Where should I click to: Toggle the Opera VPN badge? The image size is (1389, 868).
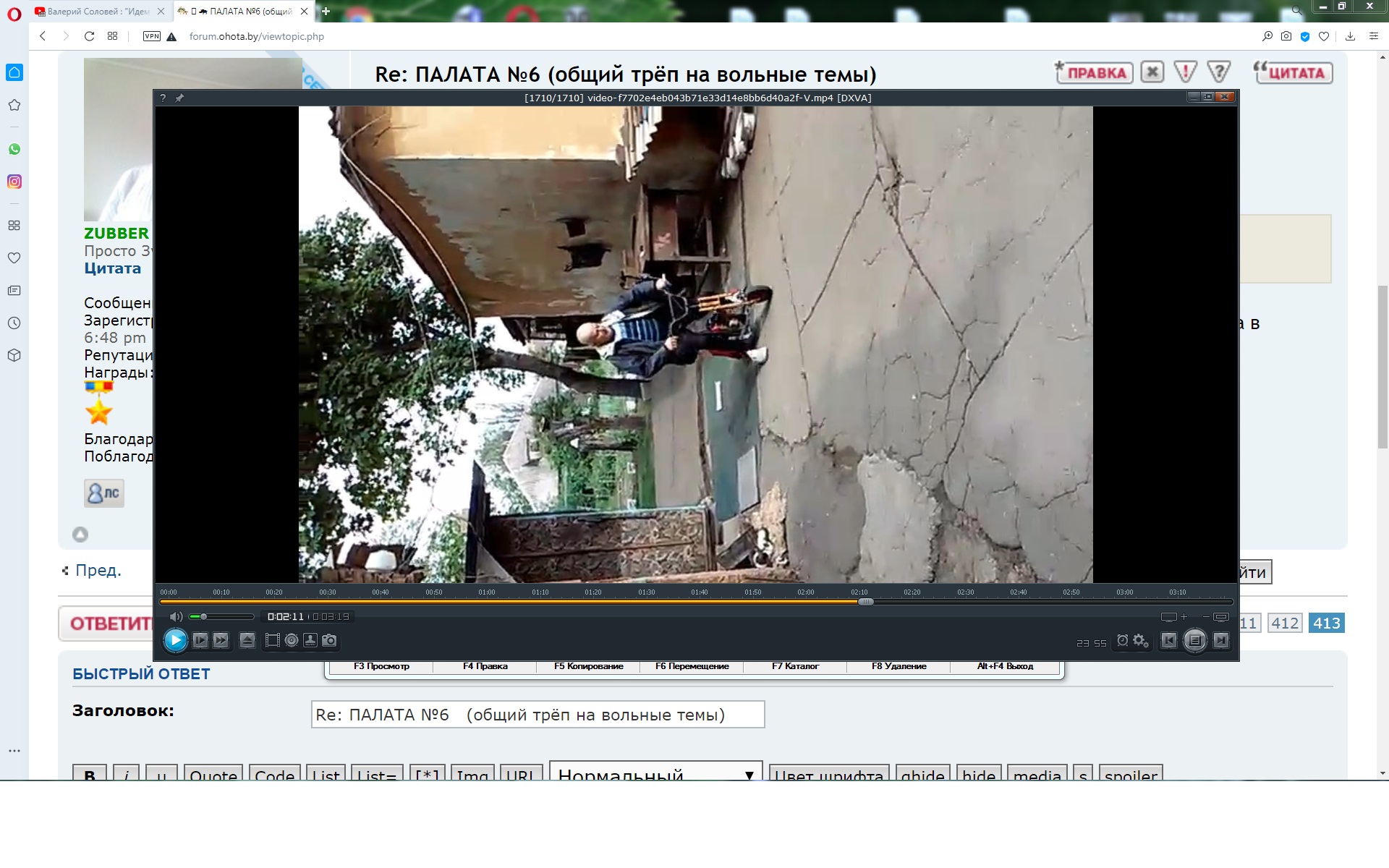(151, 36)
